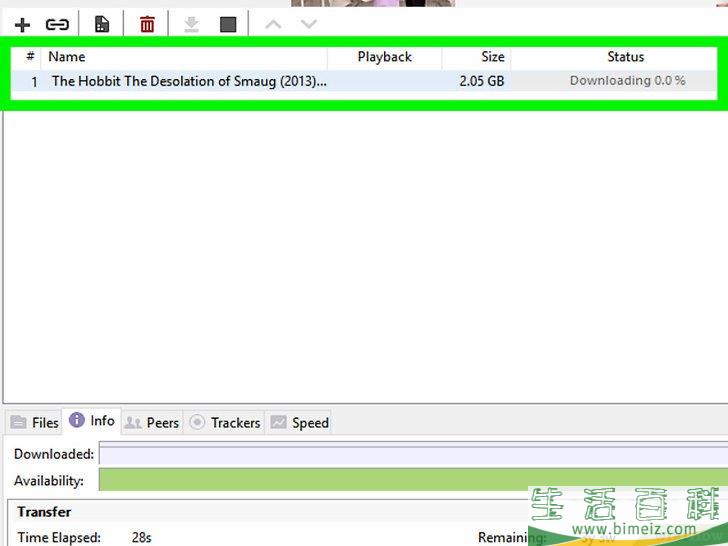Add a torrent with the plus icon
The height and width of the screenshot is (546, 728).
point(22,25)
